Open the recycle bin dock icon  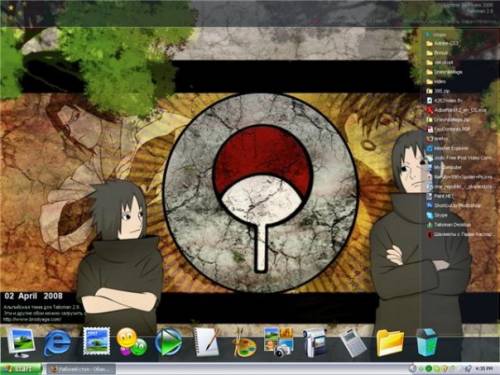click(427, 342)
